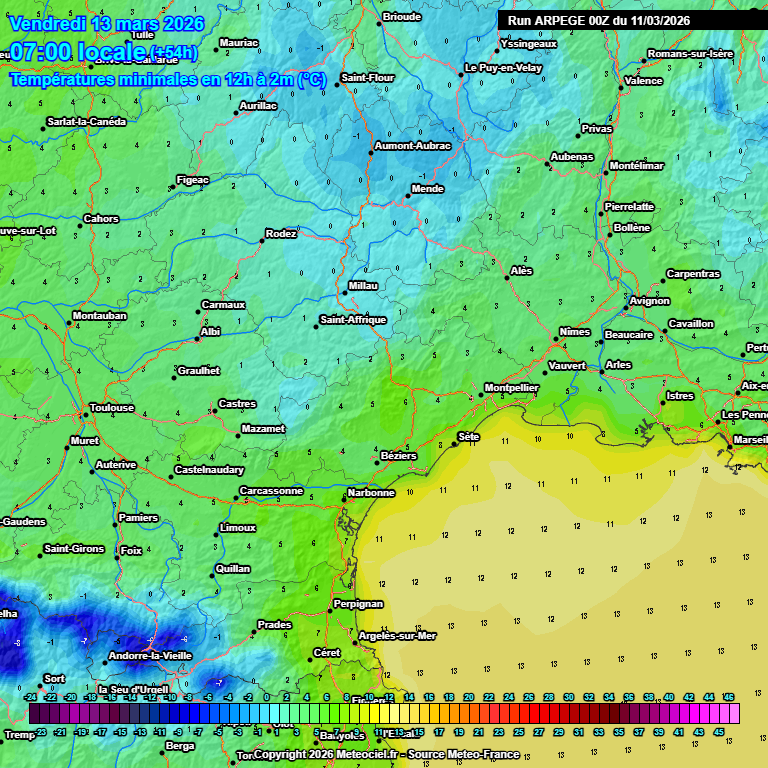Select the Avignon city label
The image size is (768, 768).
(x=650, y=301)
